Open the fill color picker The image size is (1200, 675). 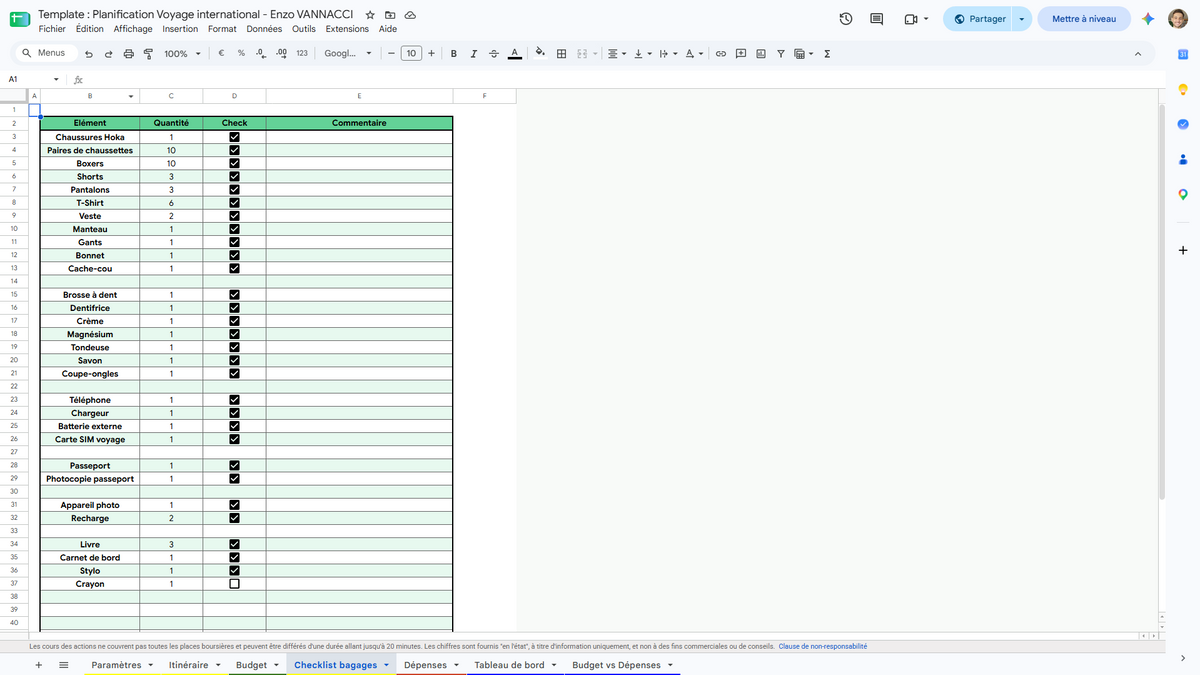(x=540, y=53)
